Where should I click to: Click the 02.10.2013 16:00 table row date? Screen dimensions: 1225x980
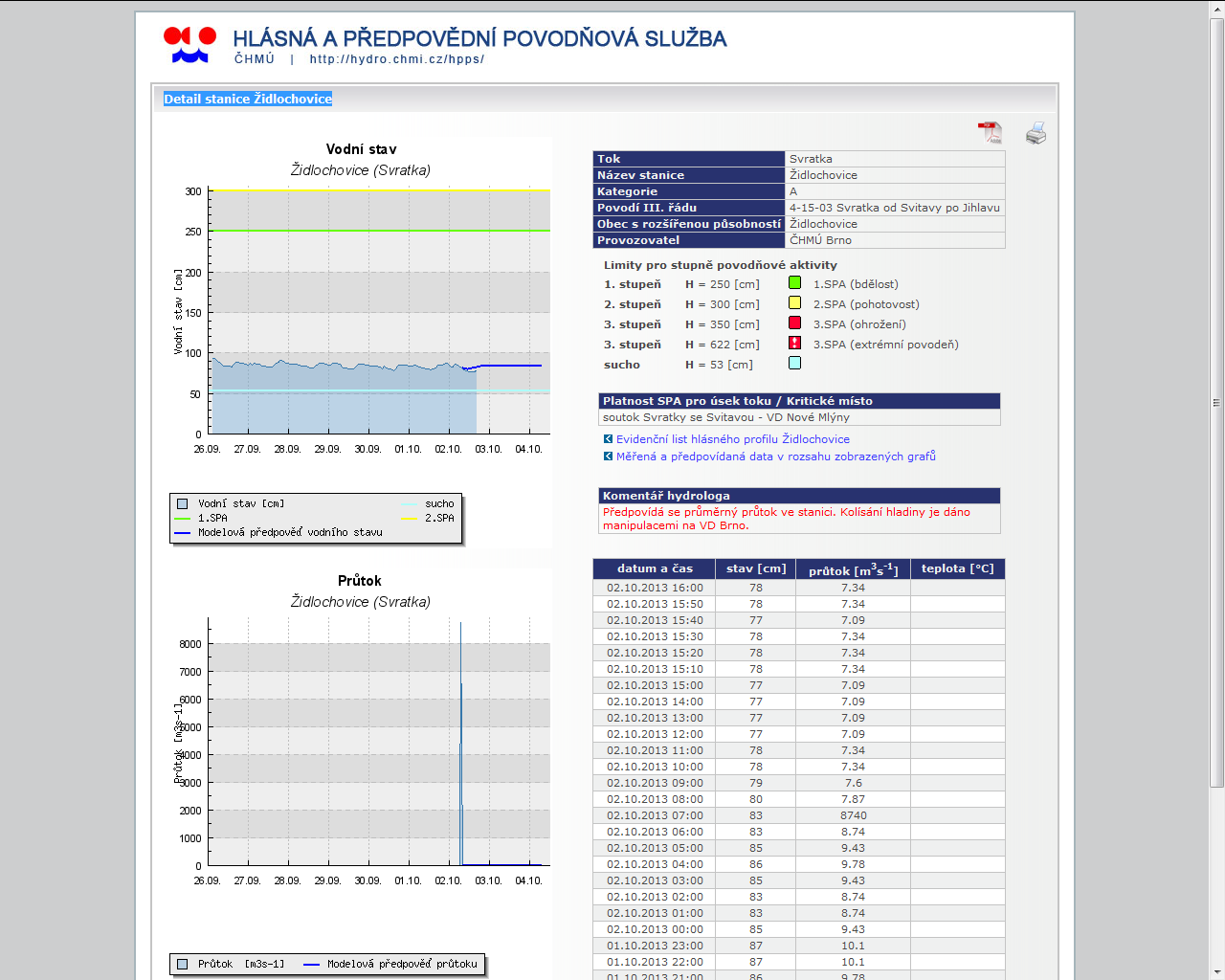point(655,588)
